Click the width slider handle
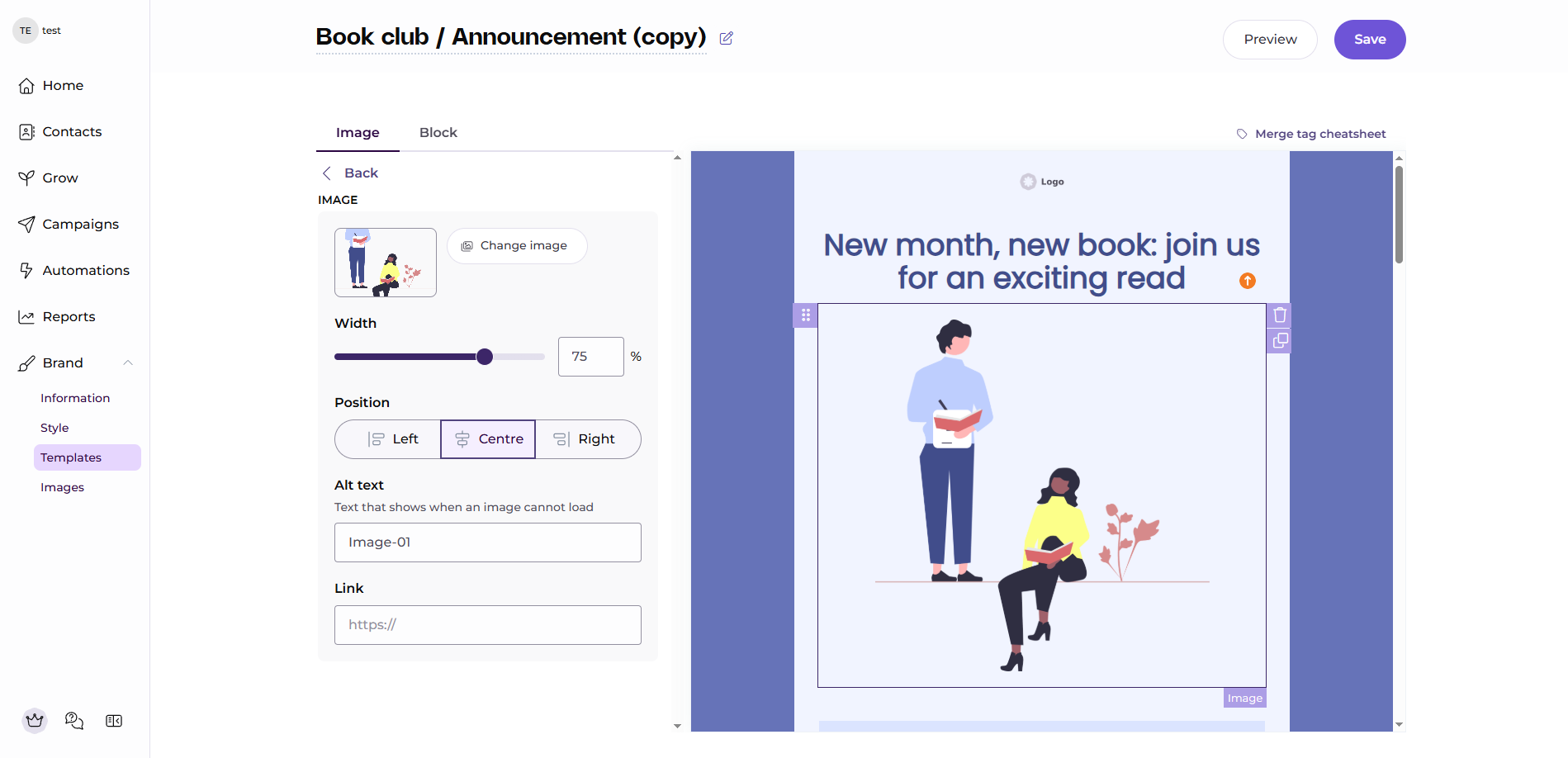This screenshot has width=1568, height=758. click(485, 357)
